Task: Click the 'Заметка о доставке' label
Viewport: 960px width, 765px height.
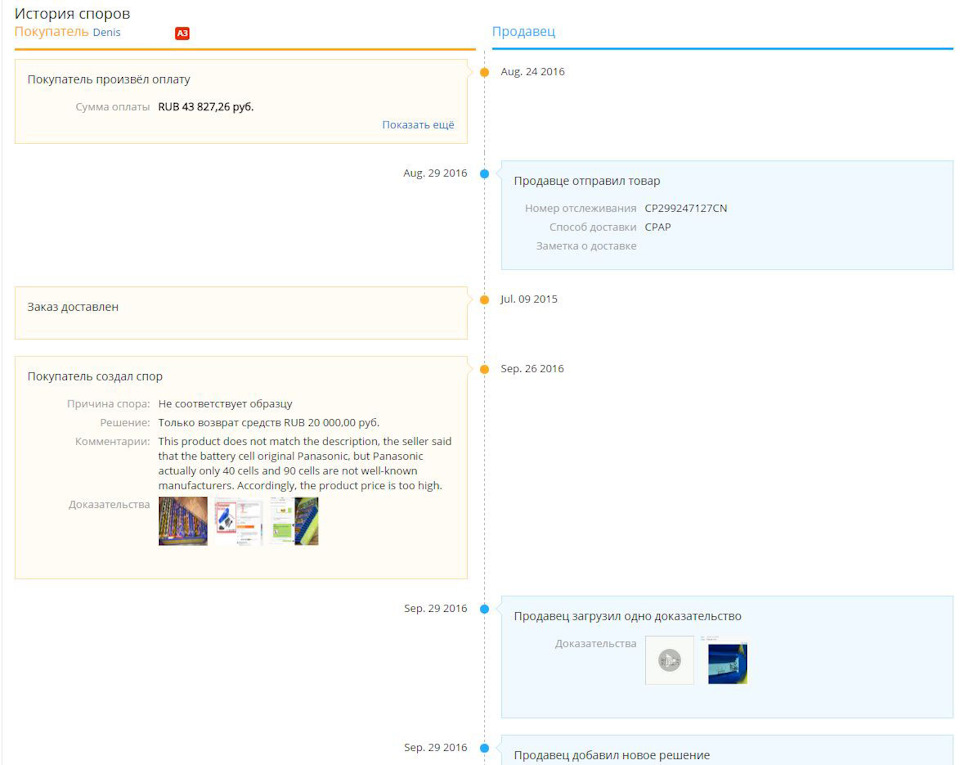Action: tap(586, 246)
